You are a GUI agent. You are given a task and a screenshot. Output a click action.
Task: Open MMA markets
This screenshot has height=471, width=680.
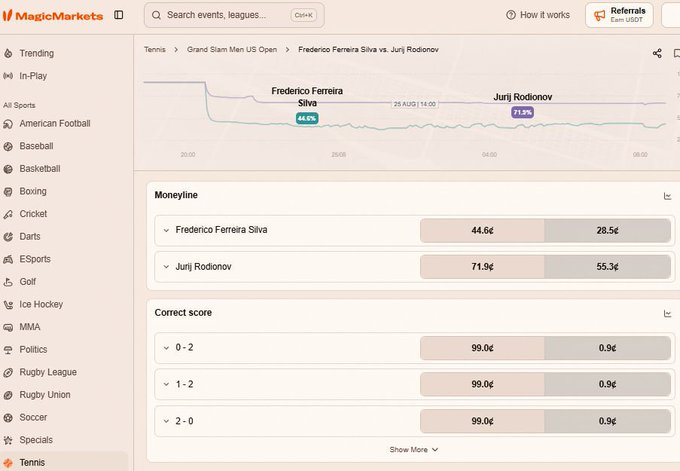[x=30, y=327]
